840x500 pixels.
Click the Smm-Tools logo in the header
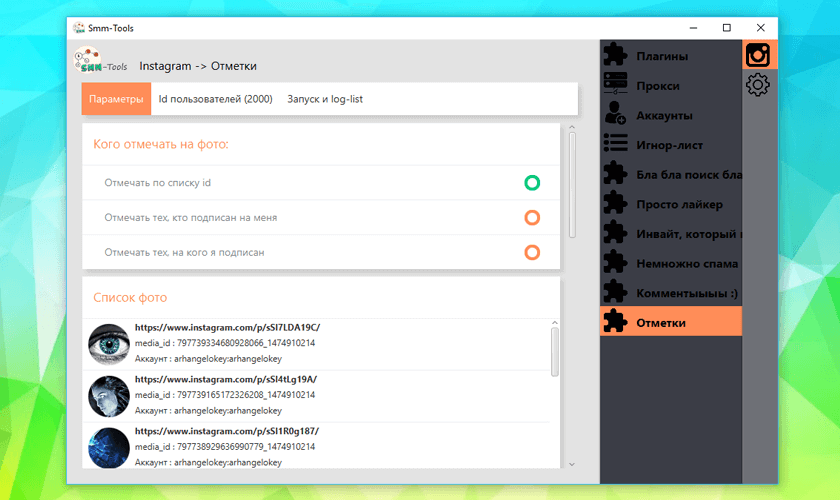(x=98, y=63)
